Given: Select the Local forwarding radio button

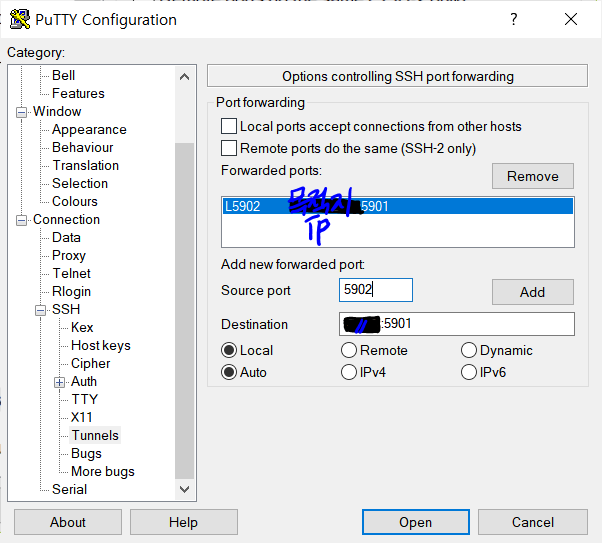Looking at the screenshot, I should click(229, 350).
